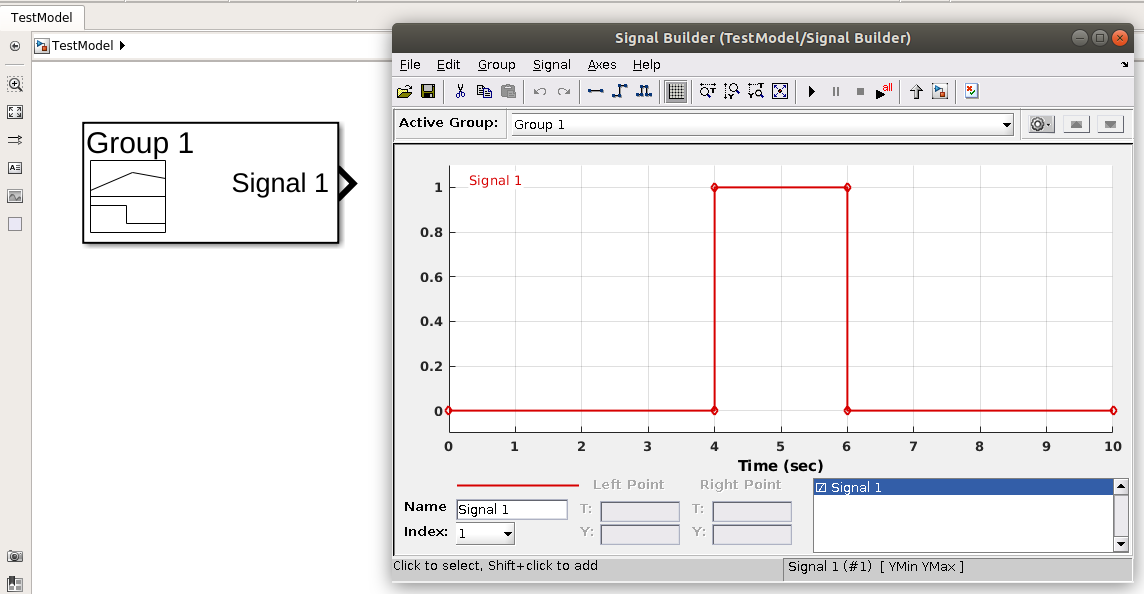Click the signal list scroll down arrow
Image resolution: width=1144 pixels, height=594 pixels.
[x=1121, y=544]
